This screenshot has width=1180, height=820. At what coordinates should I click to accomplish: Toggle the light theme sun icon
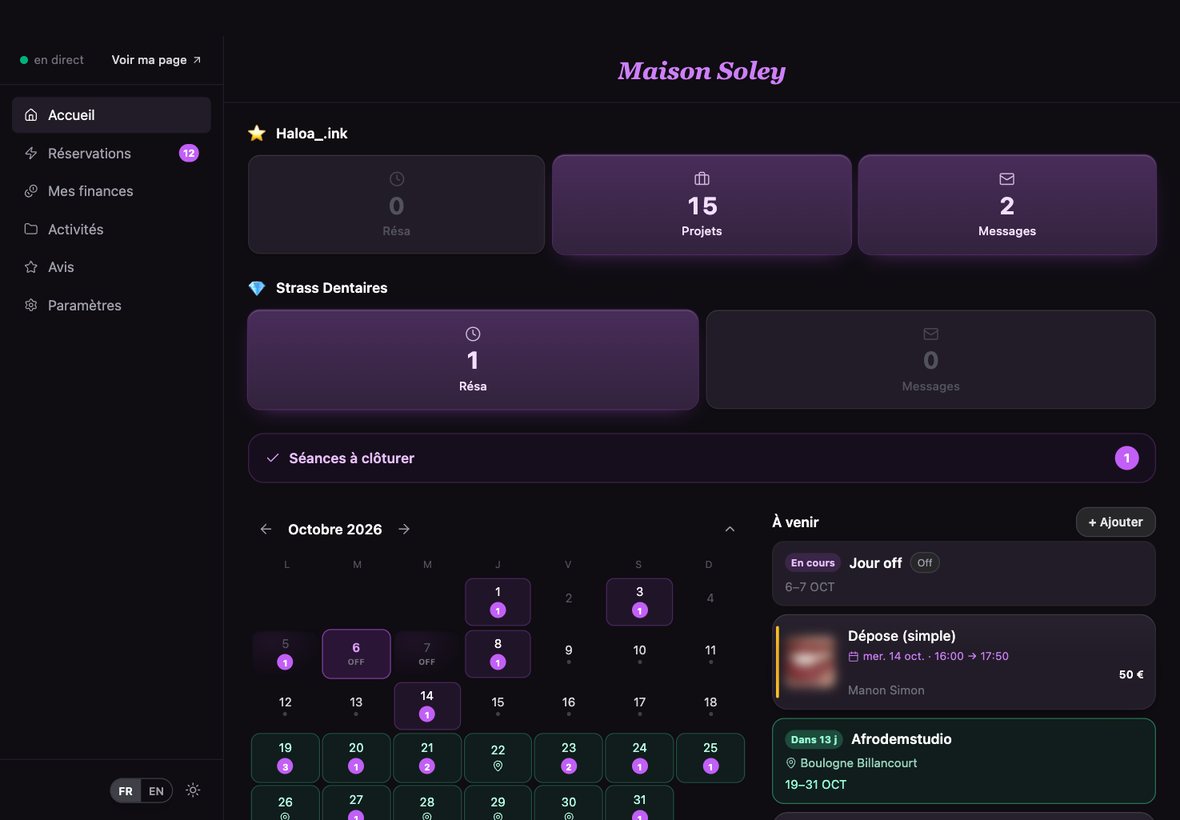click(x=193, y=790)
